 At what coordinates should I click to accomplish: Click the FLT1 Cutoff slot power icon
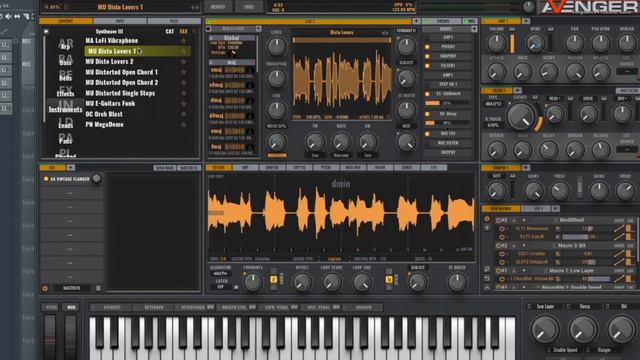point(502,237)
